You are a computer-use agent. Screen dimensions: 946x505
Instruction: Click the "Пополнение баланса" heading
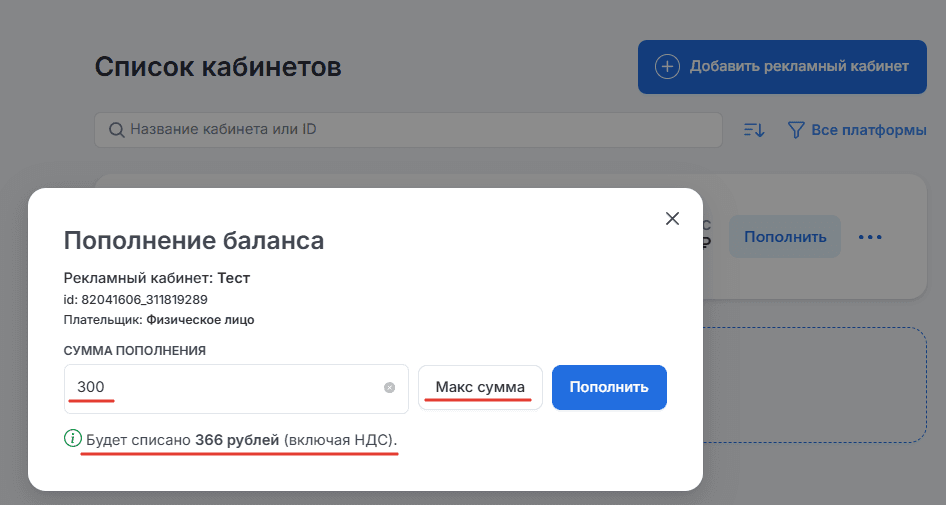pos(194,240)
